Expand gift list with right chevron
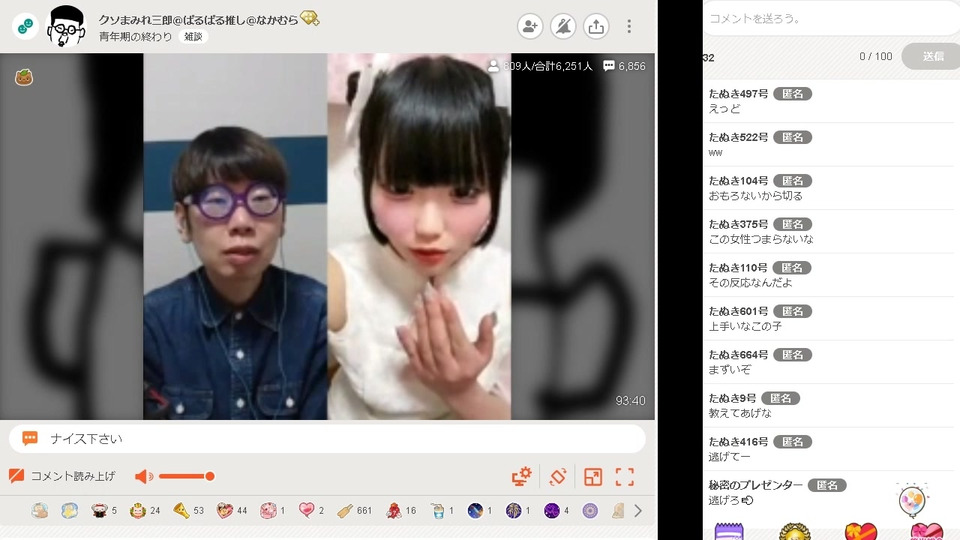This screenshot has height=540, width=960. [x=638, y=511]
